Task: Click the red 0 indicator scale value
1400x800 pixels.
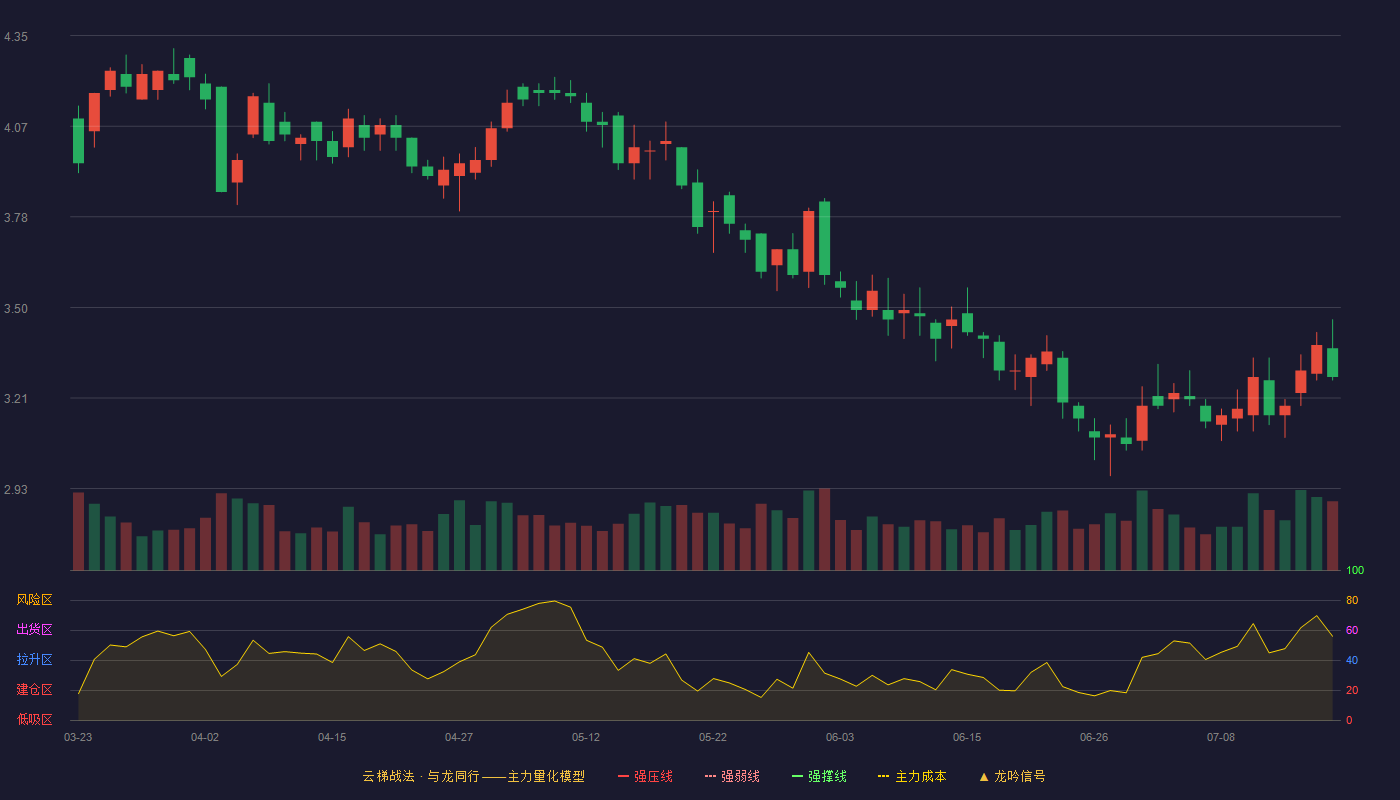Action: [1349, 720]
